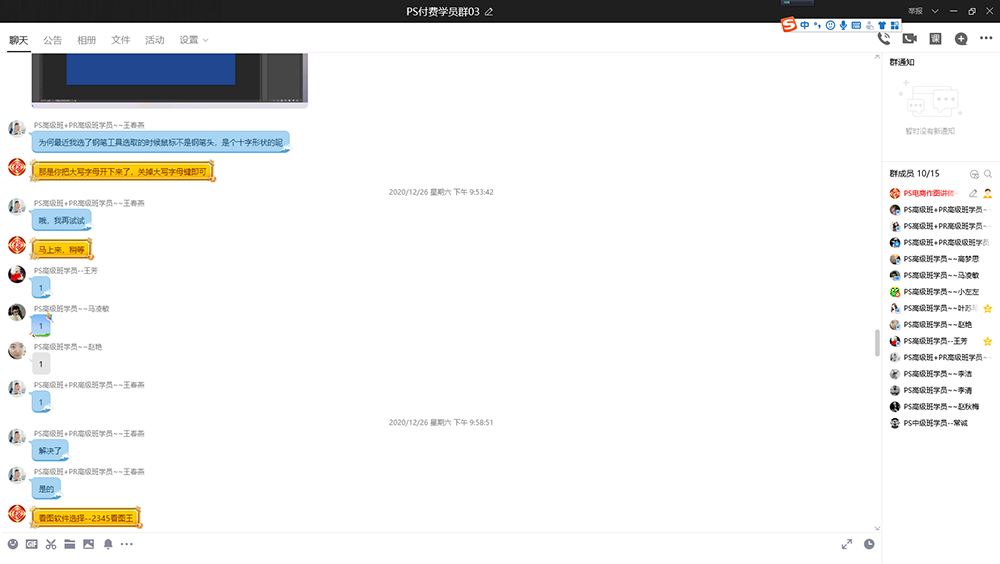Click the chat history vertical scrollbar
Screen dimensions: 1000x564
tap(878, 343)
